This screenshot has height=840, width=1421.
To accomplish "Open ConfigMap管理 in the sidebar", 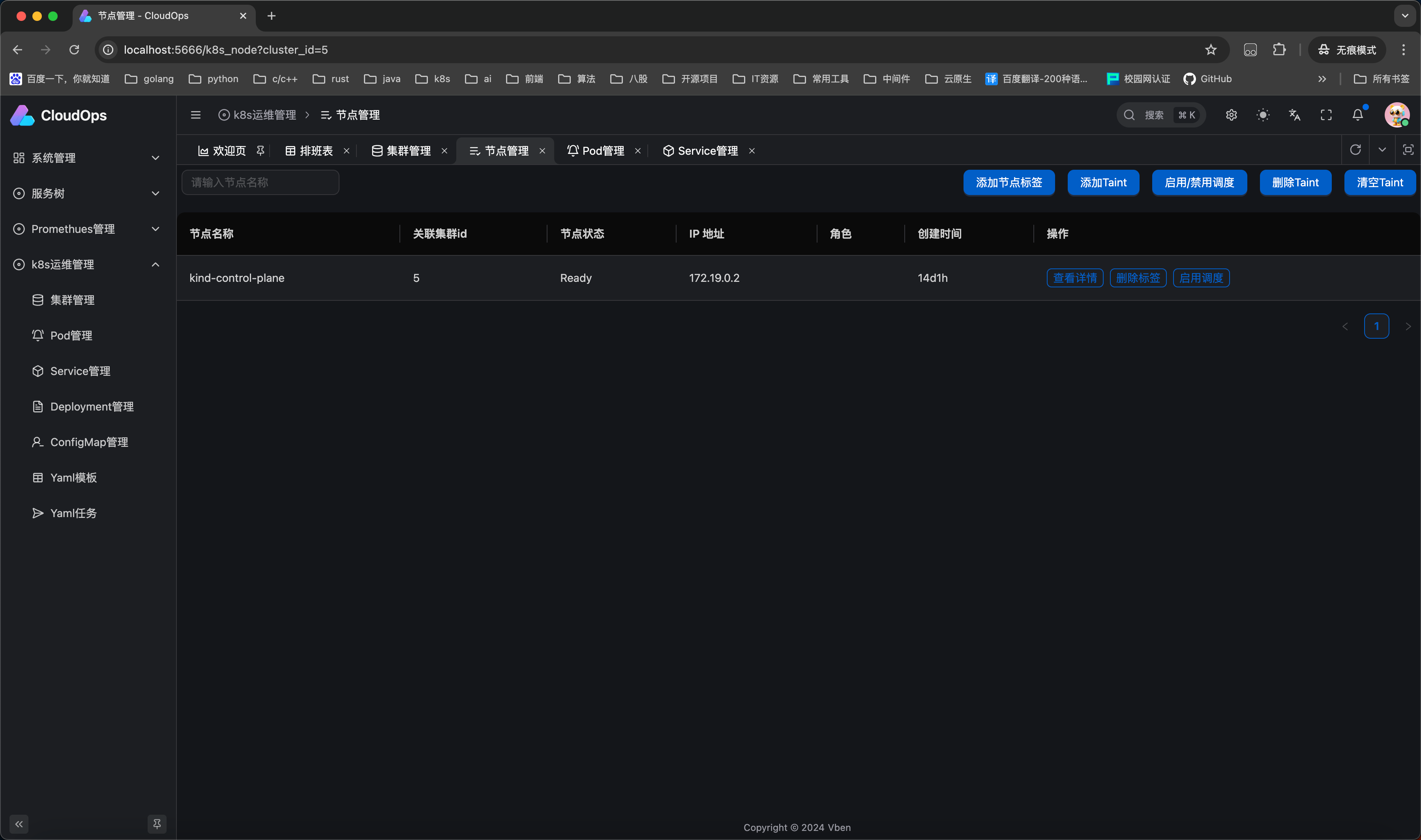I will pos(87,442).
